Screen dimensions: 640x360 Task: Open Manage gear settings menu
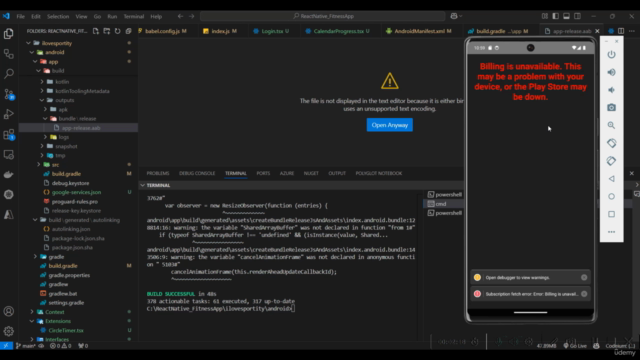click(9, 331)
